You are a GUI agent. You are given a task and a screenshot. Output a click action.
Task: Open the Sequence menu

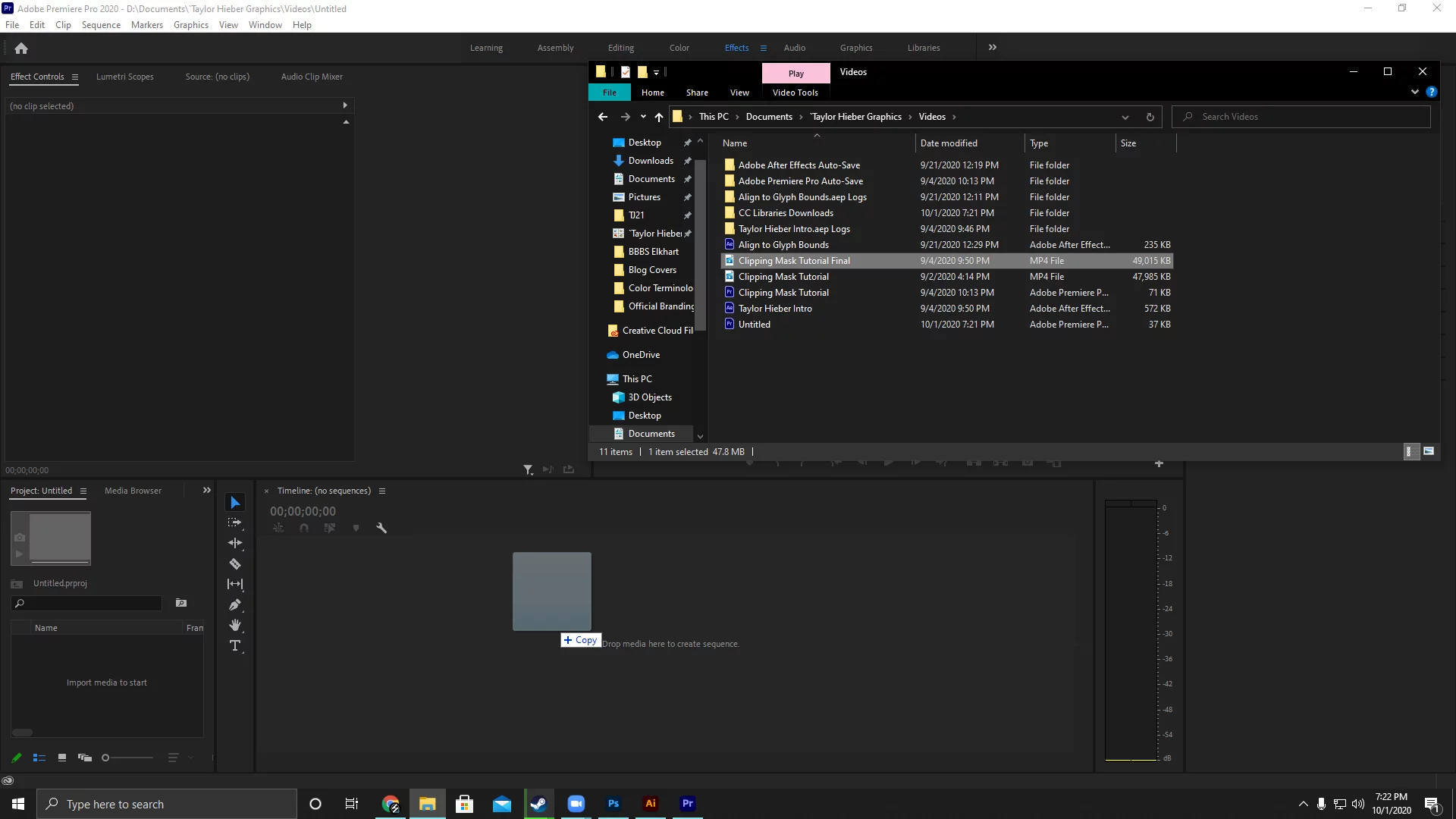(x=101, y=25)
